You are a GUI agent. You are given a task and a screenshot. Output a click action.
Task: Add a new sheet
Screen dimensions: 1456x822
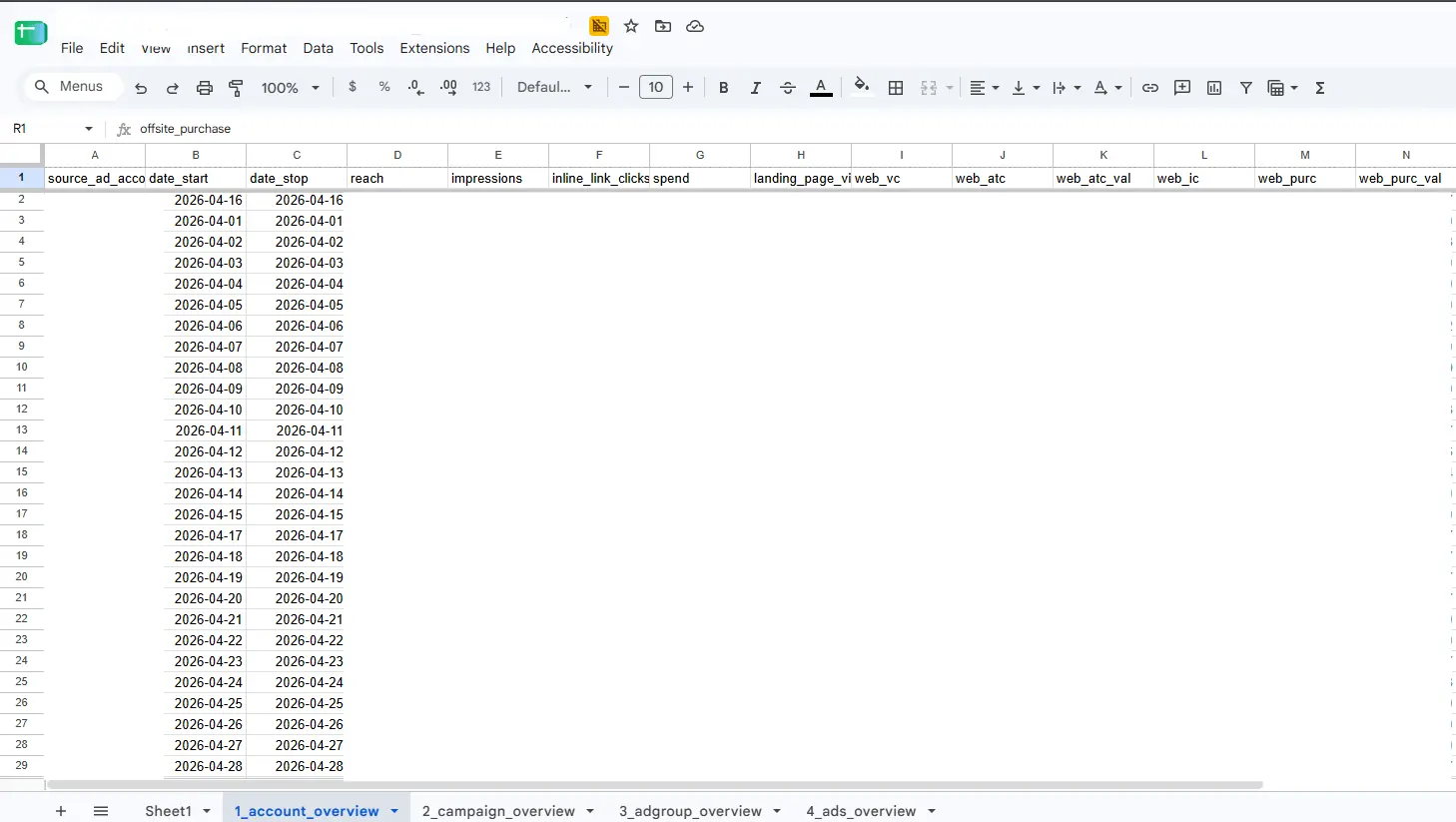(x=61, y=811)
